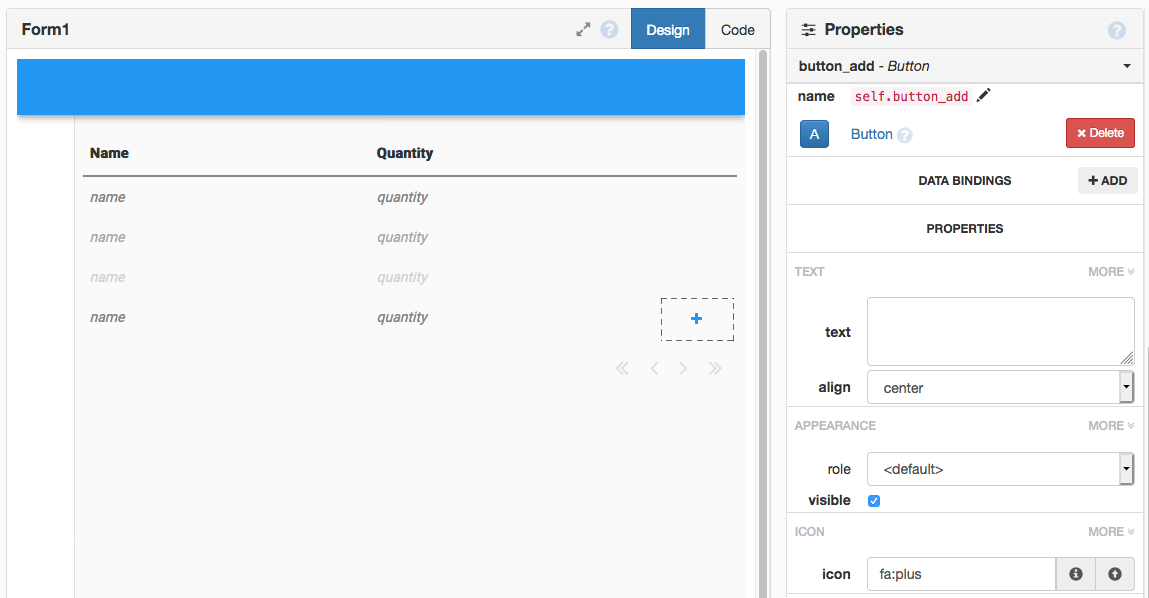Toggle the visible checkbox

coord(874,500)
